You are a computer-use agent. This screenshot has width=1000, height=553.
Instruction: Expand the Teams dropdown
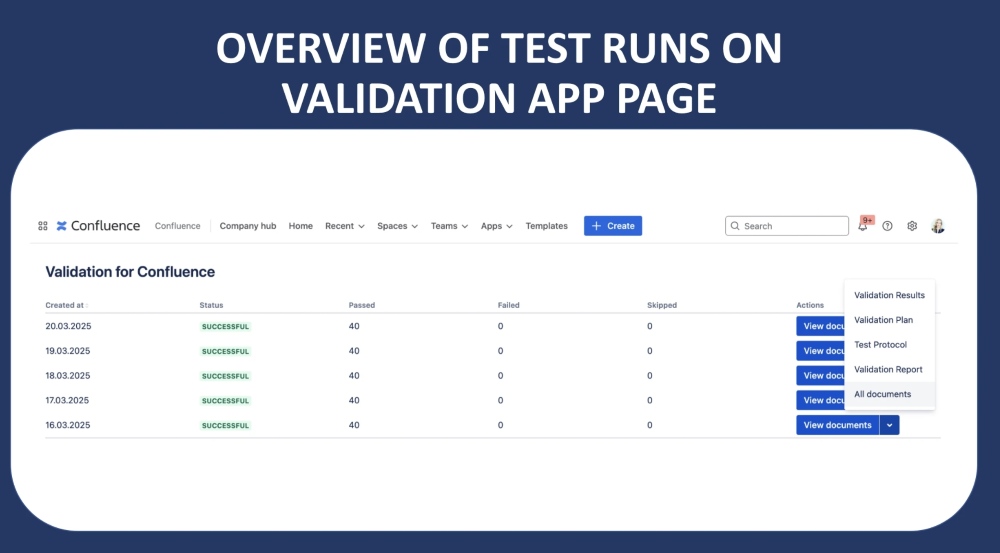pyautogui.click(x=449, y=226)
